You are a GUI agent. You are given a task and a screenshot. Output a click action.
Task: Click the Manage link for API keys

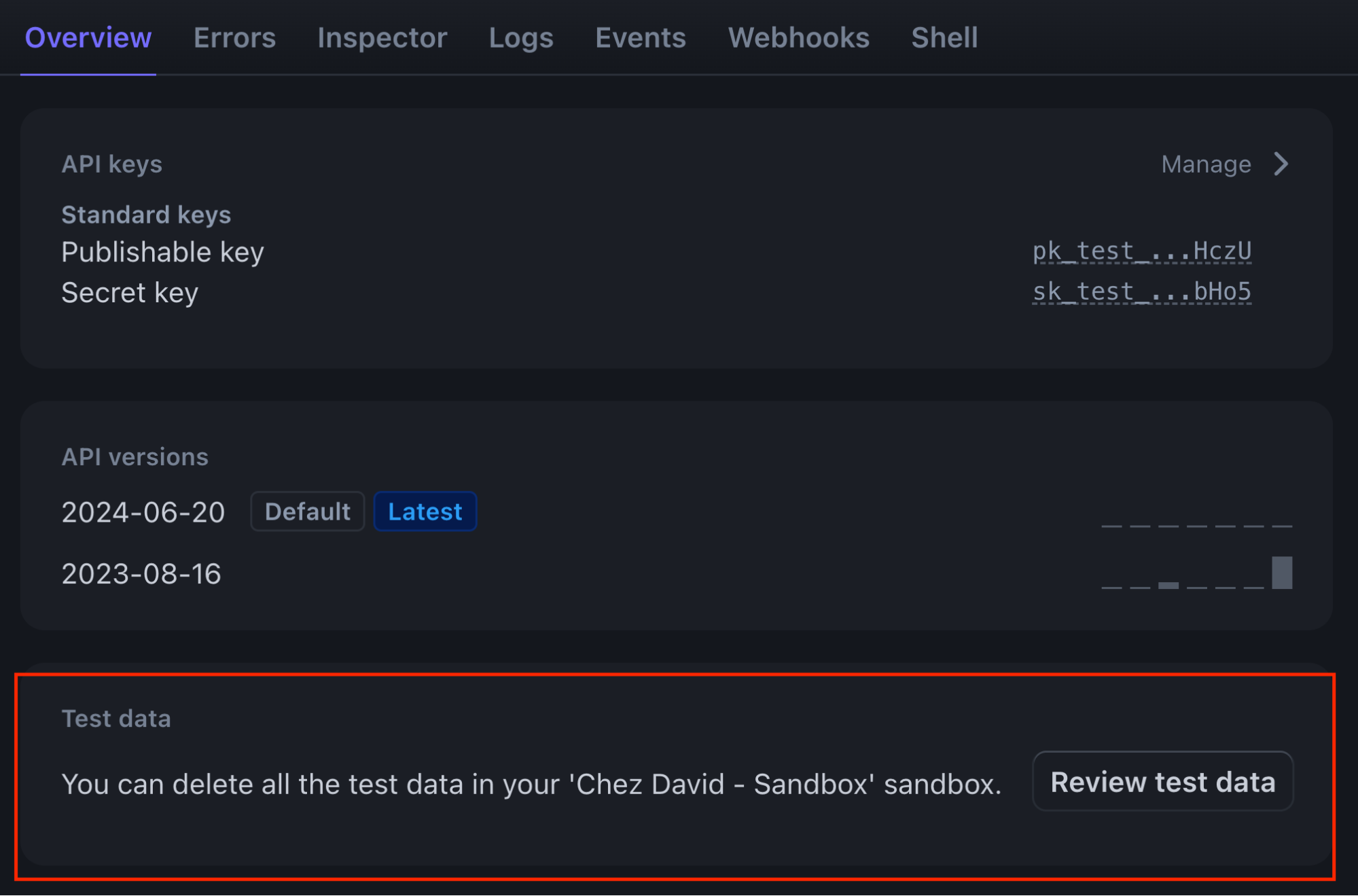pyautogui.click(x=1206, y=164)
